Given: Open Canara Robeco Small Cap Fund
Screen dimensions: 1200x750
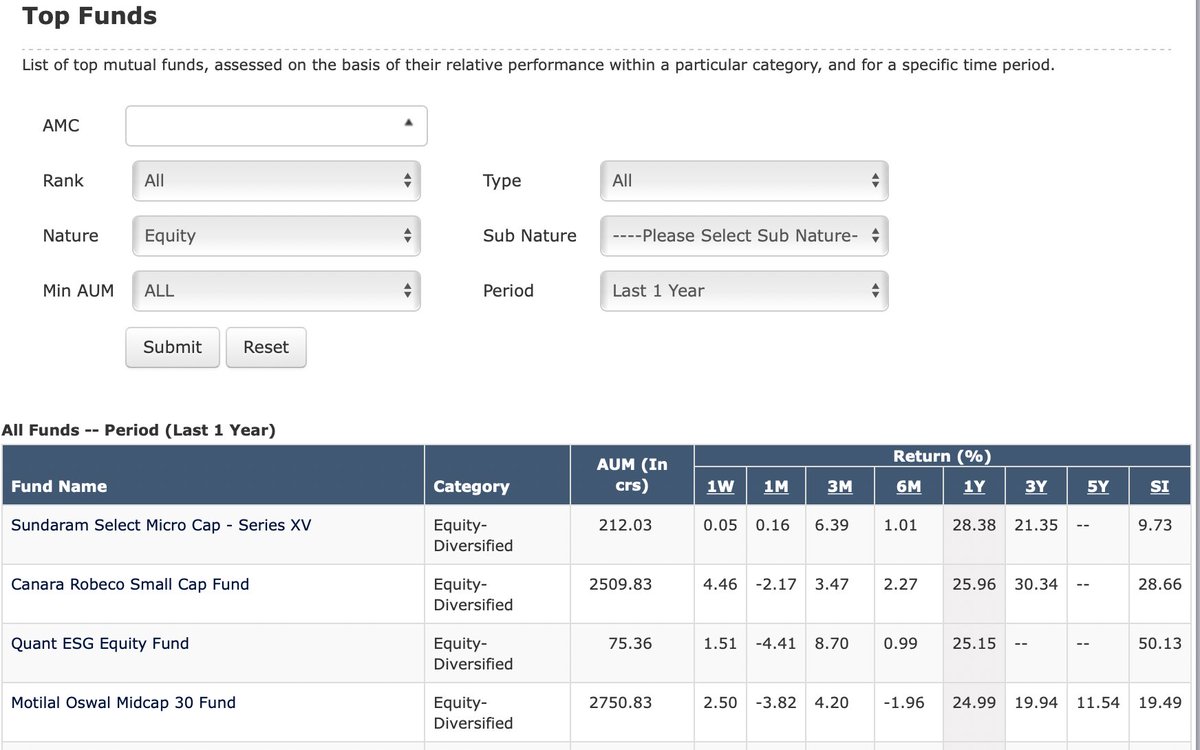Looking at the screenshot, I should coord(130,584).
